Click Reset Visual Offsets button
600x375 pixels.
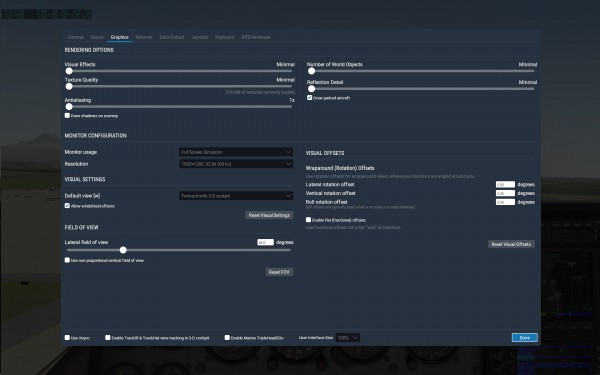511,244
